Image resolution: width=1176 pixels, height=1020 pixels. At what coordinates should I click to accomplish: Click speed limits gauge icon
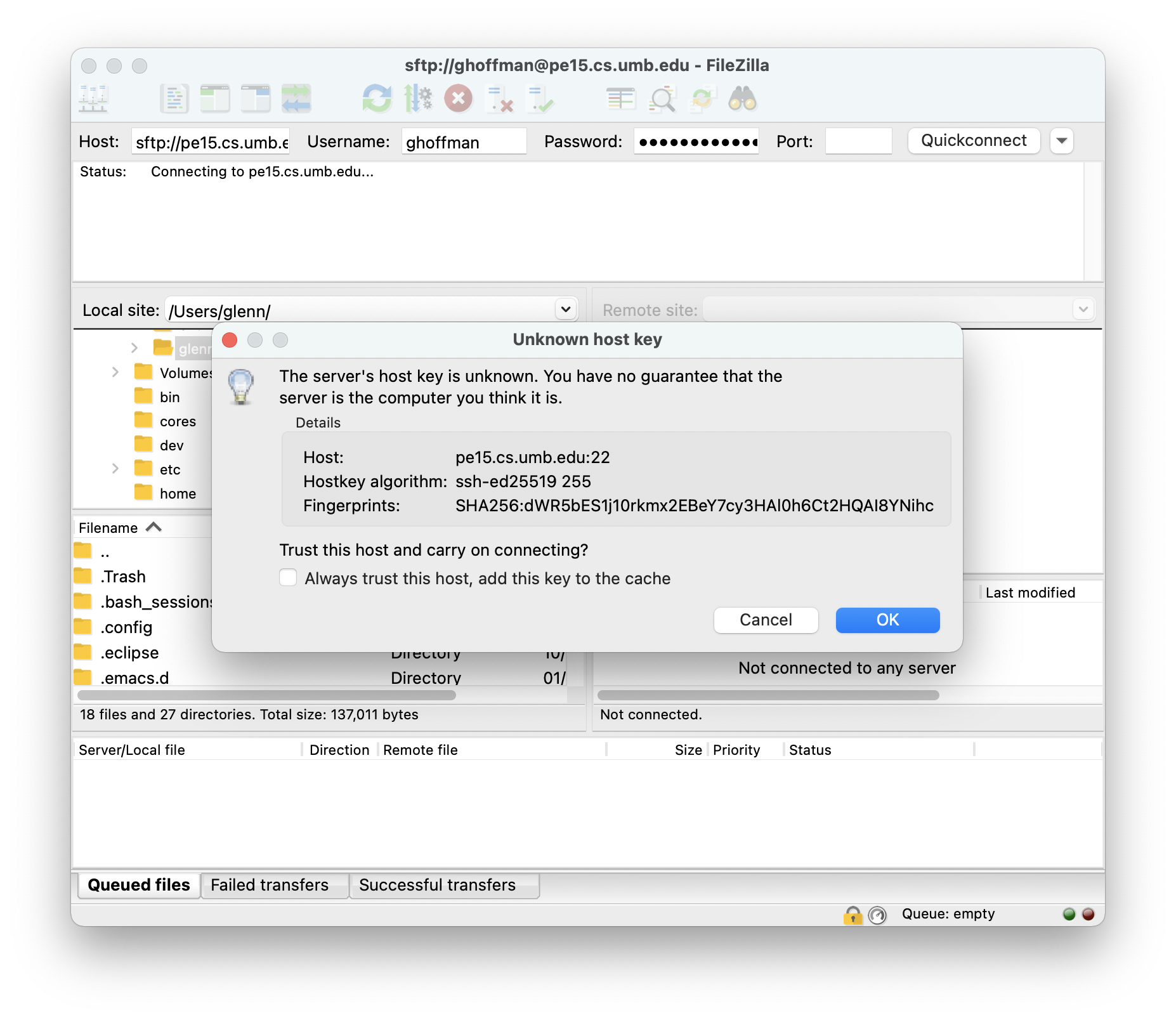pyautogui.click(x=877, y=915)
